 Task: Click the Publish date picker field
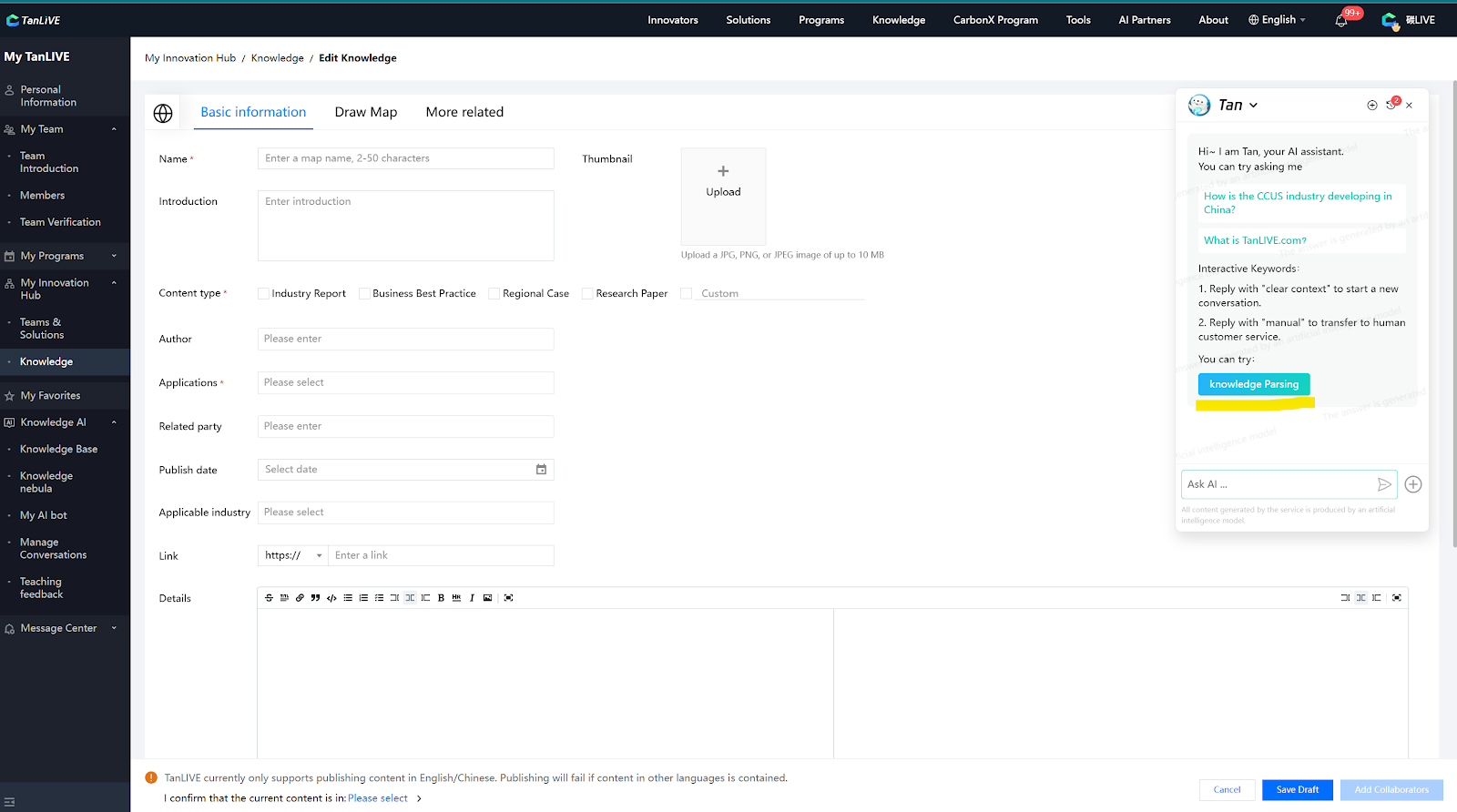coord(405,470)
